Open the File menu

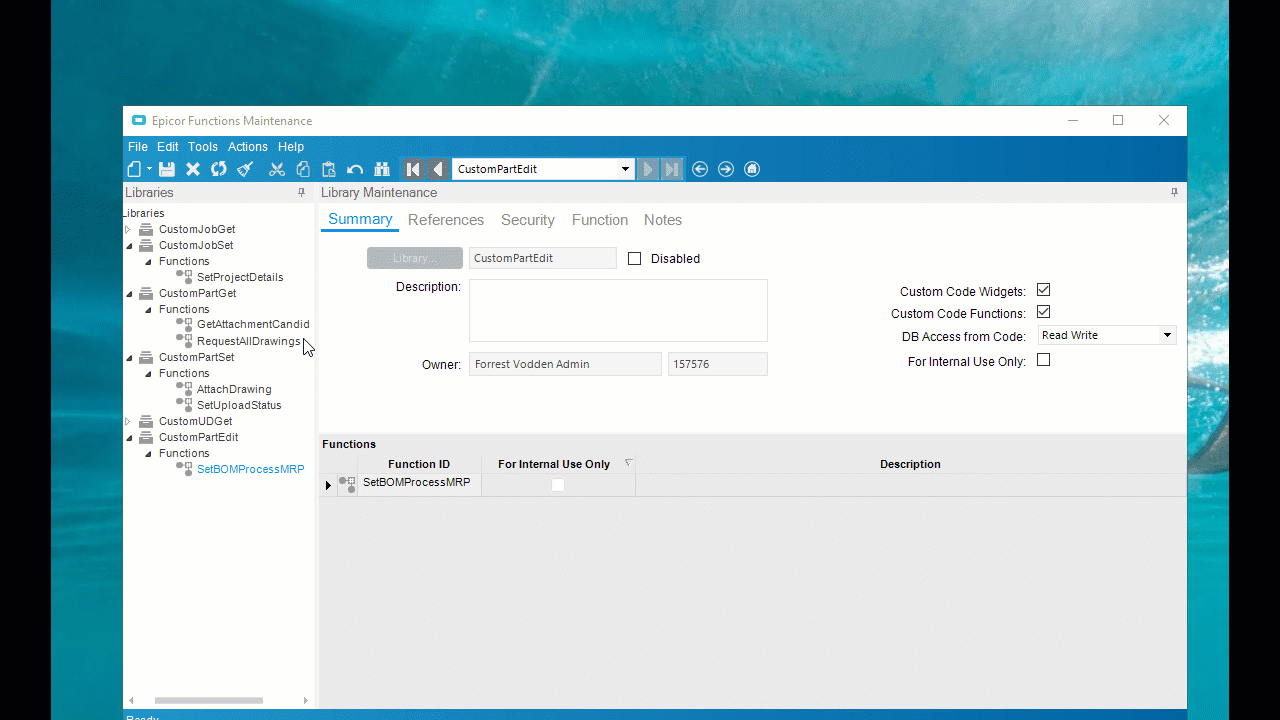137,147
